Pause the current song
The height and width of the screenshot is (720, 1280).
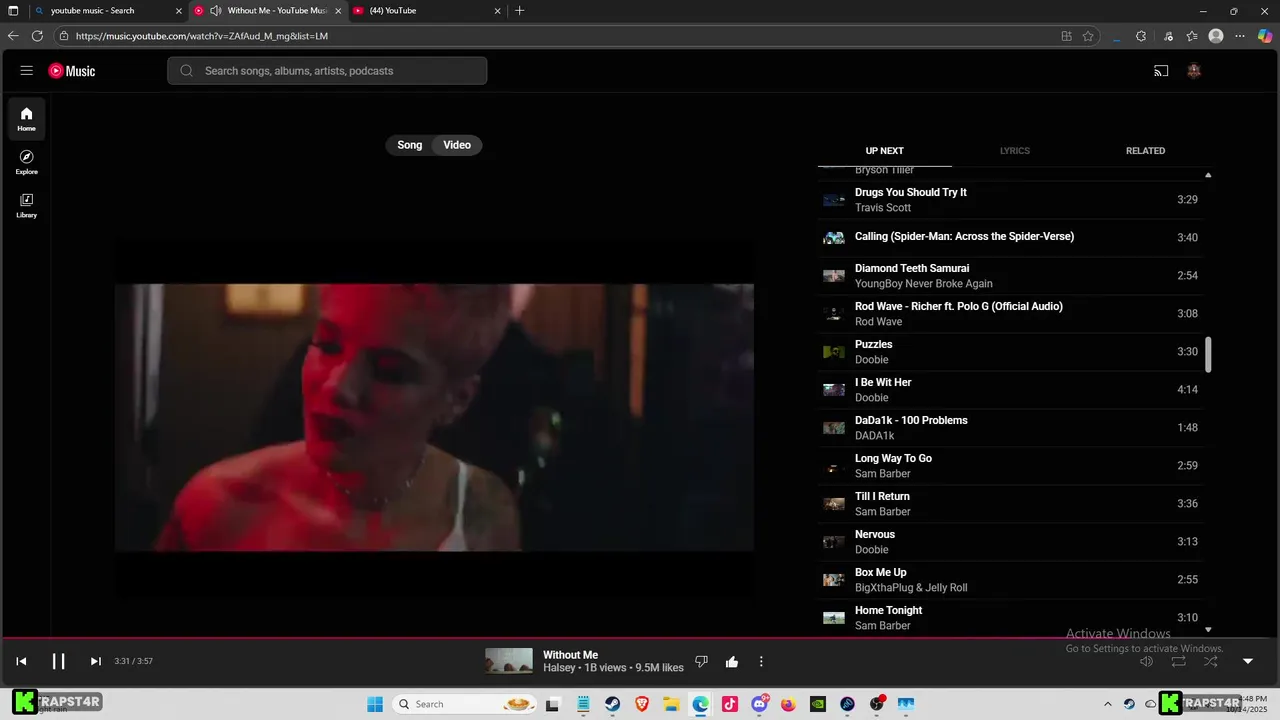point(58,661)
